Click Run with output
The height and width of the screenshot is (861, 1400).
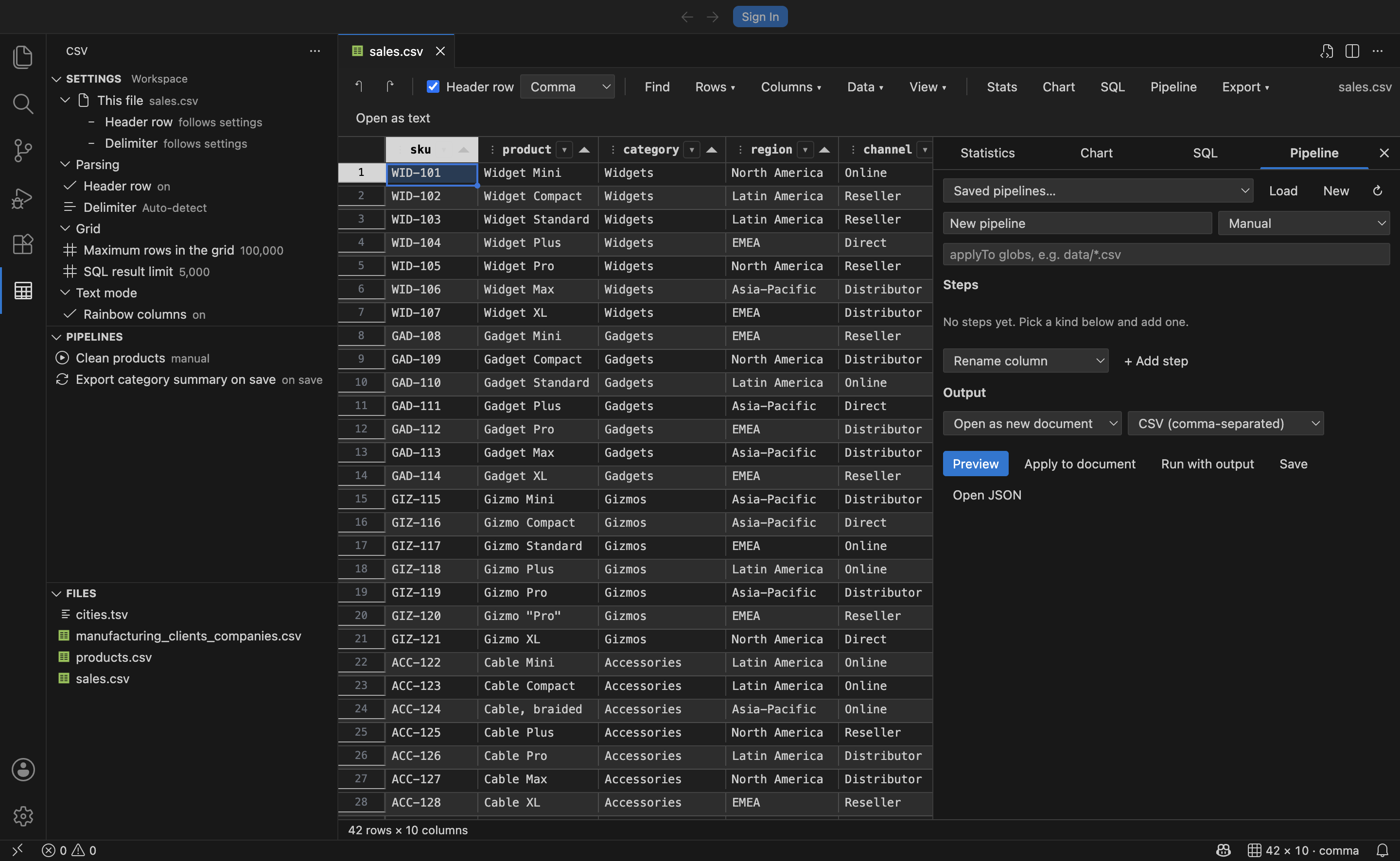coord(1207,464)
